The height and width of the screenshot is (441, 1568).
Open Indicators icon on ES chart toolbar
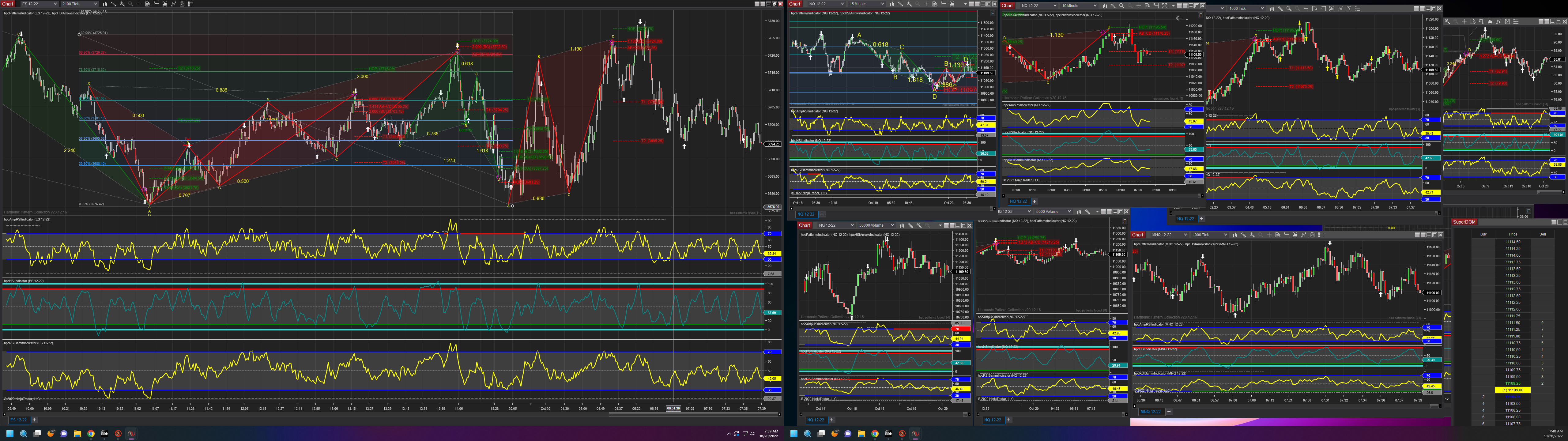coord(173,4)
